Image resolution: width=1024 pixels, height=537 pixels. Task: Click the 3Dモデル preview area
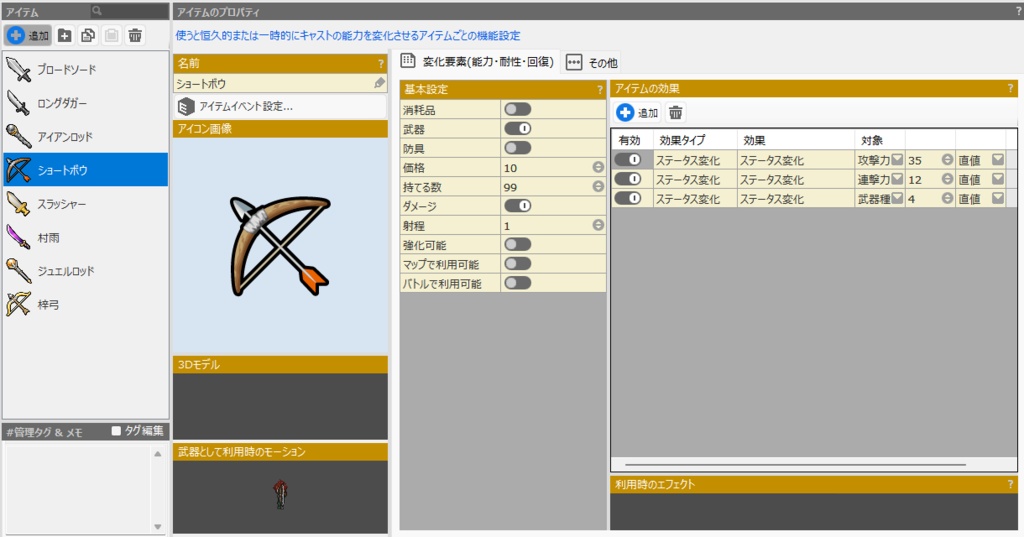coord(280,406)
